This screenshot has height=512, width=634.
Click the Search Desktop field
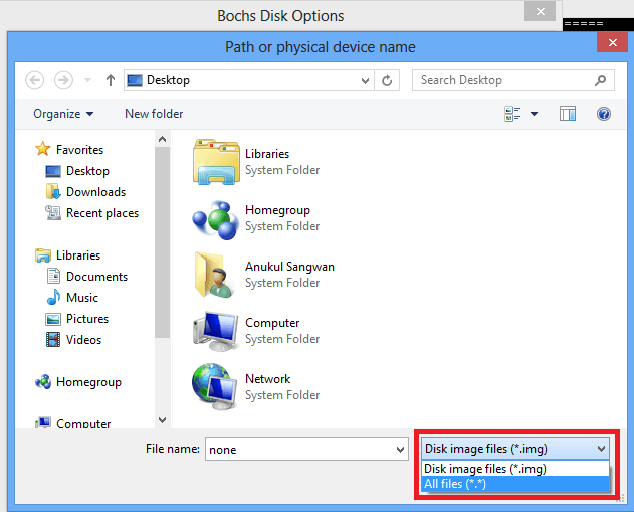(504, 80)
